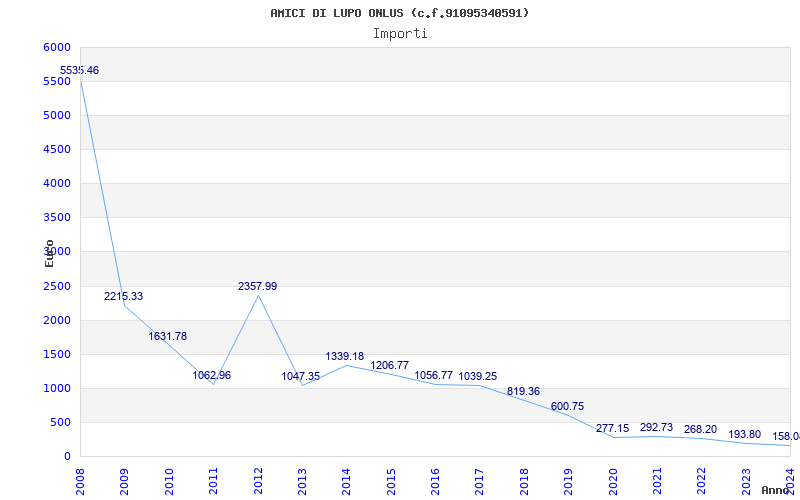Click the Importi subtitle
The image size is (800, 500).
(400, 34)
